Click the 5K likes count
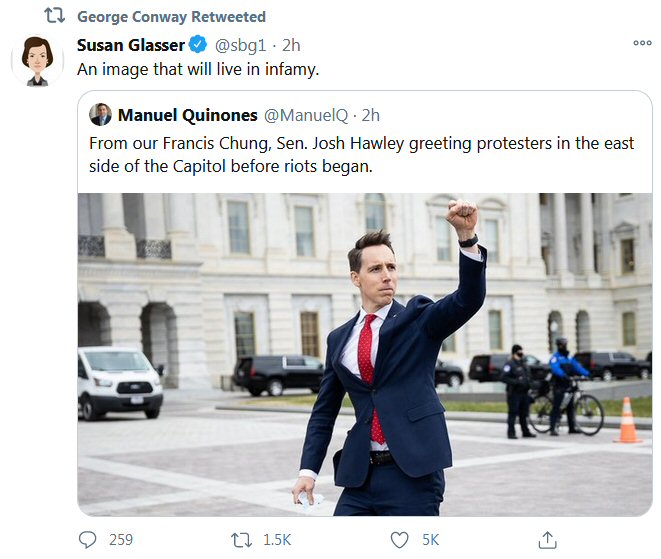 430,540
